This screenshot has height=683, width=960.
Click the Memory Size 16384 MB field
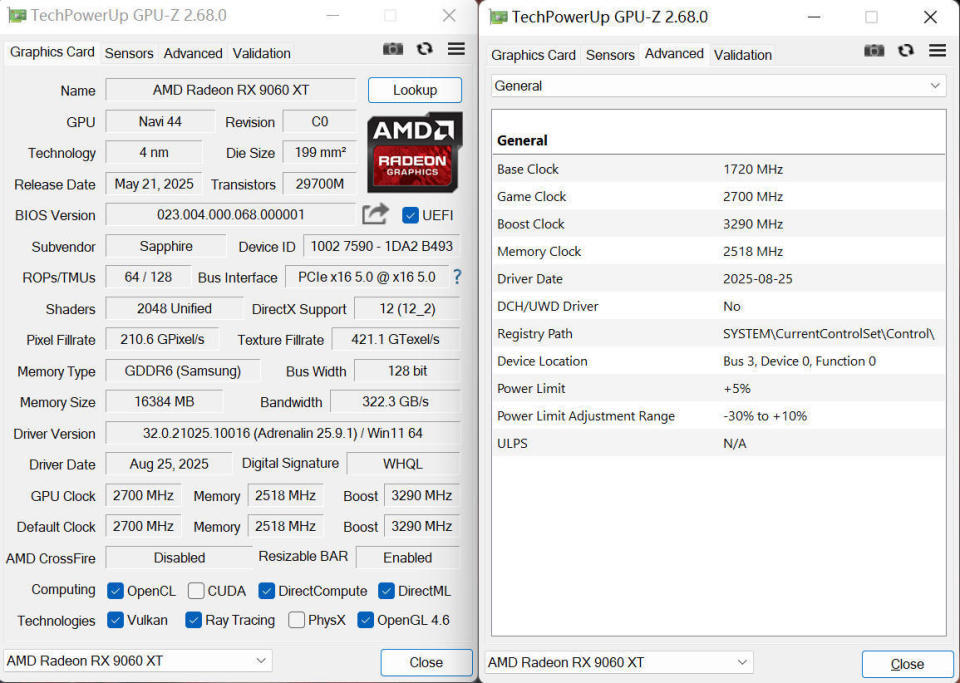tap(164, 401)
